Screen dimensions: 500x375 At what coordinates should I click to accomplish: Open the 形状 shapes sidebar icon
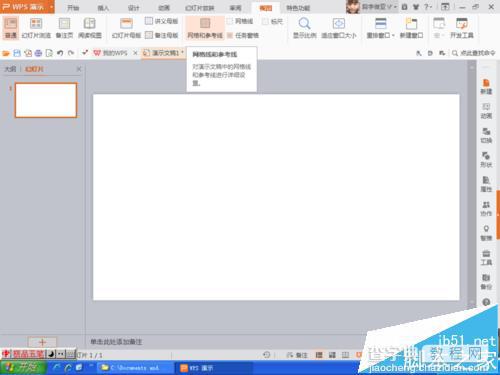[x=486, y=160]
